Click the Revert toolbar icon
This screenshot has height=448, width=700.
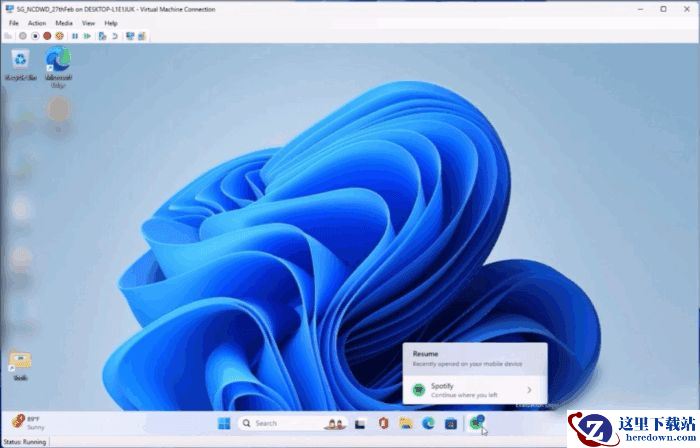pyautogui.click(x=114, y=35)
